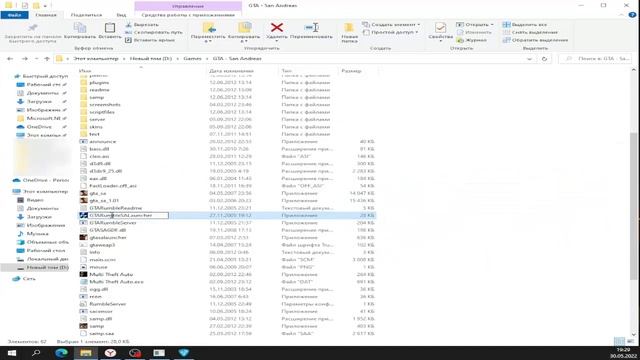Switch to Home (Главная) tab
The image size is (640, 360).
tap(46, 15)
